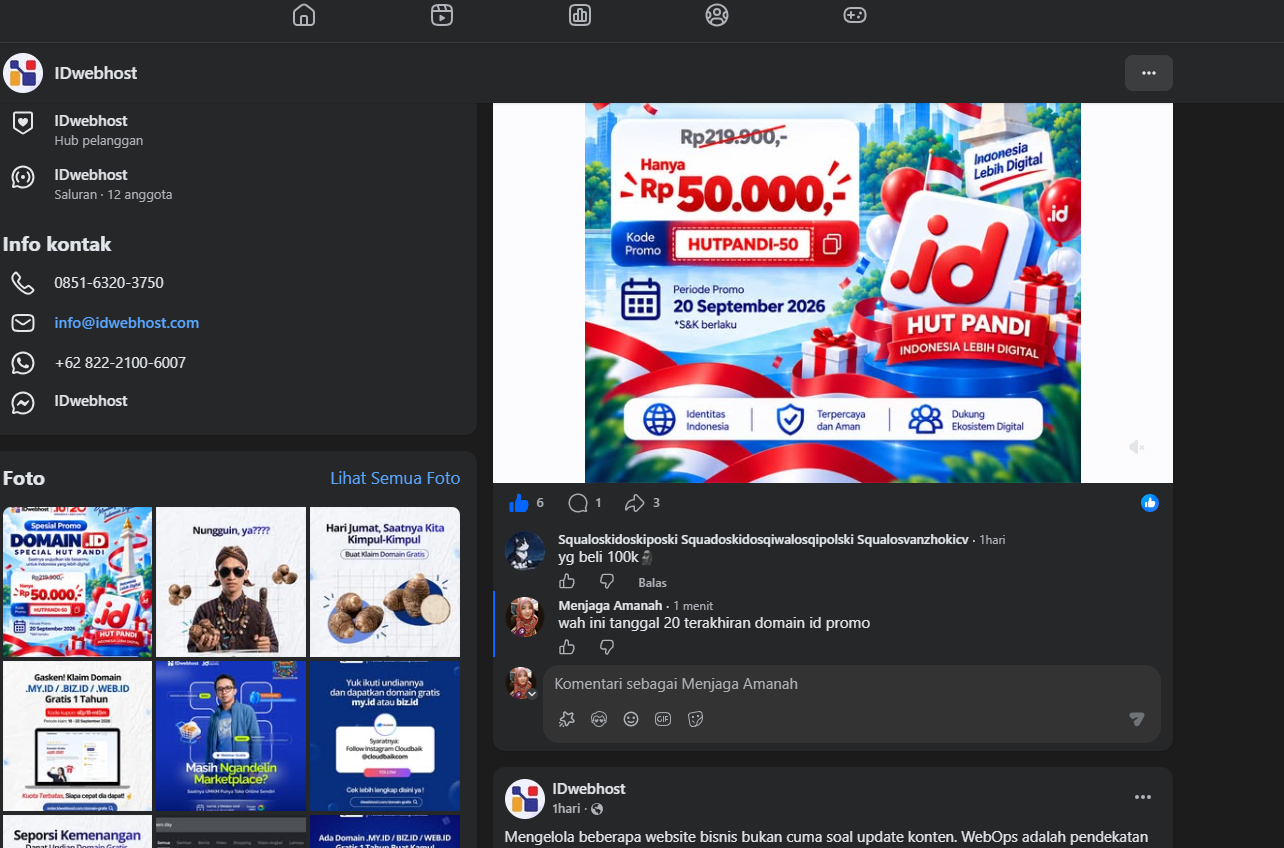Reply with Balas on first comment
The image size is (1284, 848).
tap(652, 583)
